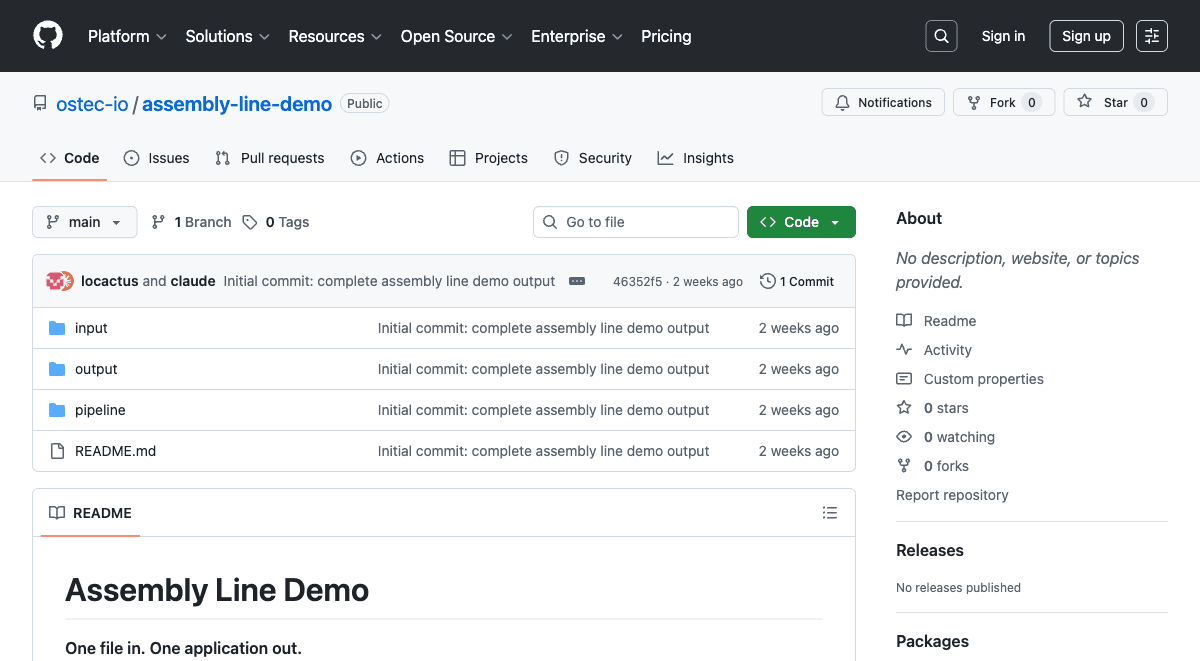The height and width of the screenshot is (661, 1200).
Task: Open the pipeline folder icon
Action: coord(57,409)
